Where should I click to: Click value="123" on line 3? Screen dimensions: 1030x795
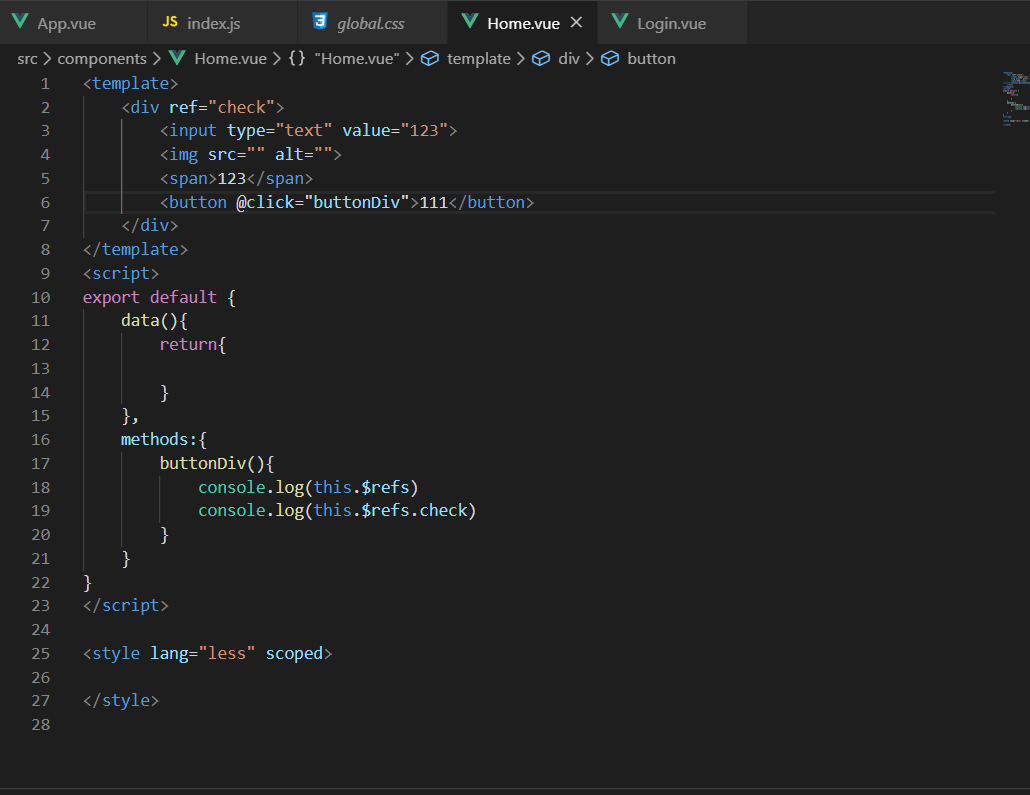click(x=395, y=131)
